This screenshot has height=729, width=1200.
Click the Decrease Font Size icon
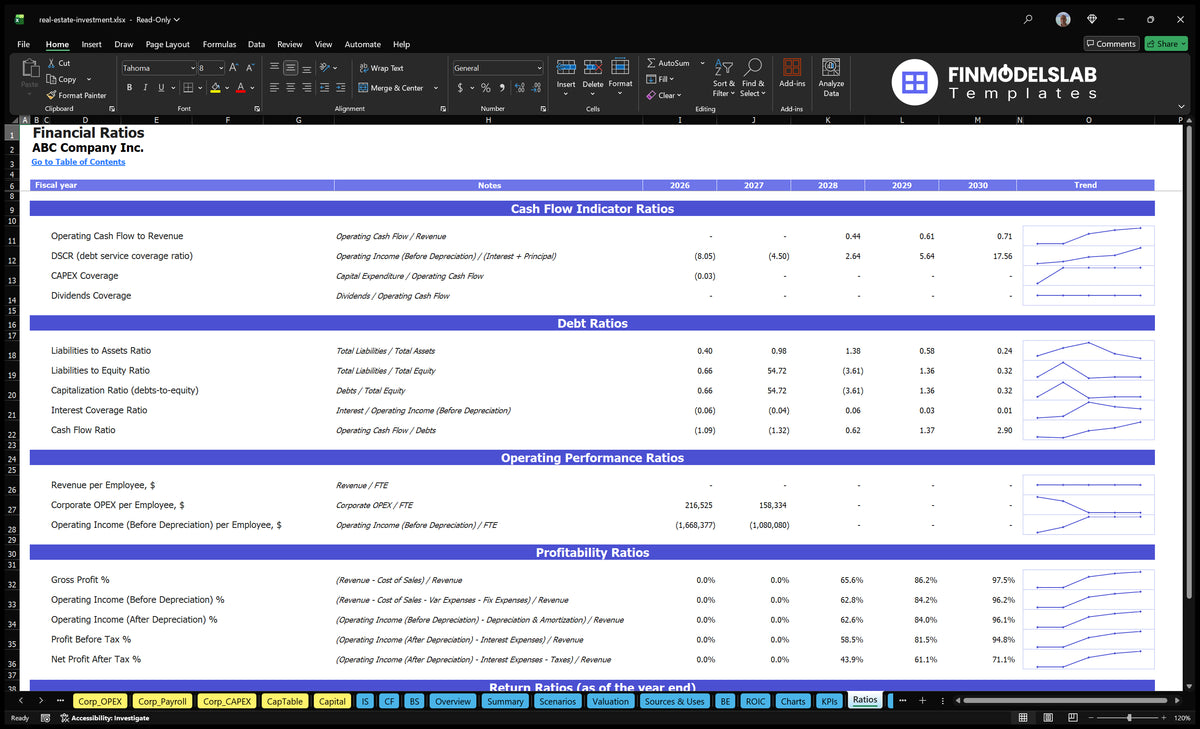click(250, 68)
